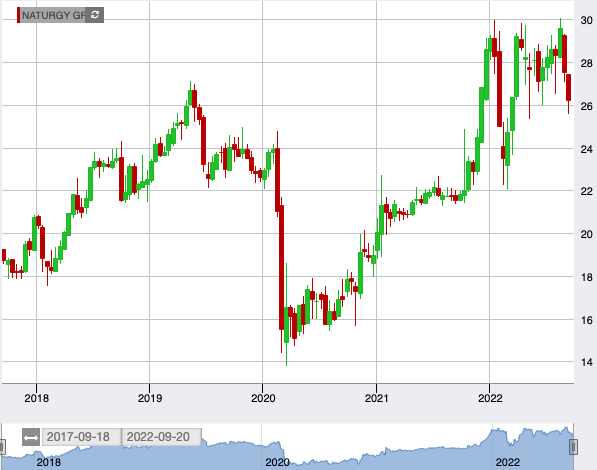Click the red NATURGY series color marker
The height and width of the screenshot is (470, 597).
tap(18, 15)
